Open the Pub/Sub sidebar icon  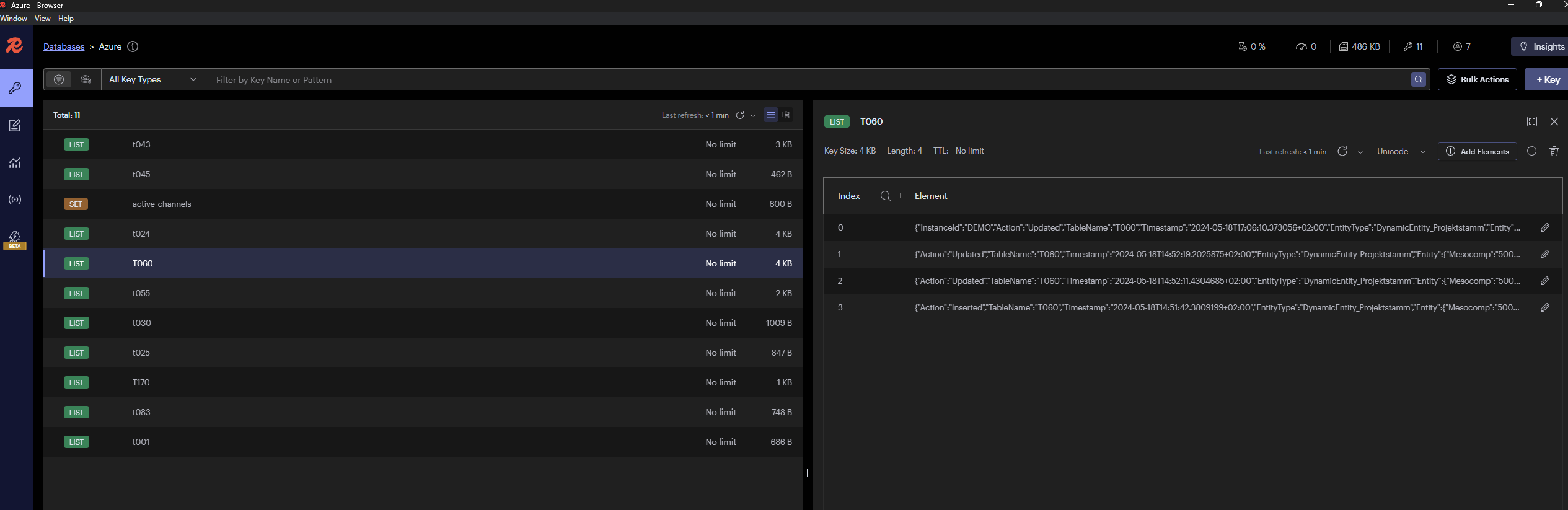15,200
